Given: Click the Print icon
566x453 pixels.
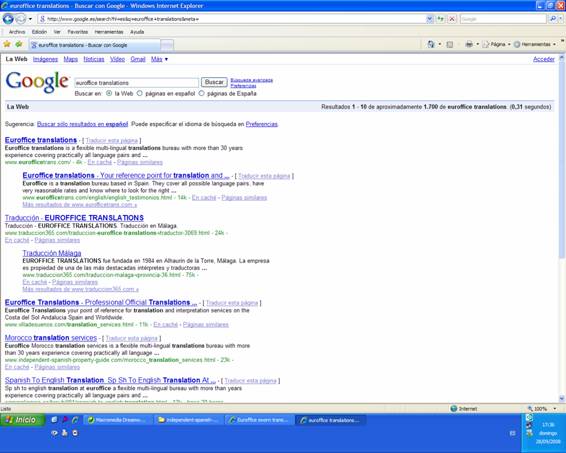Looking at the screenshot, I should 469,44.
